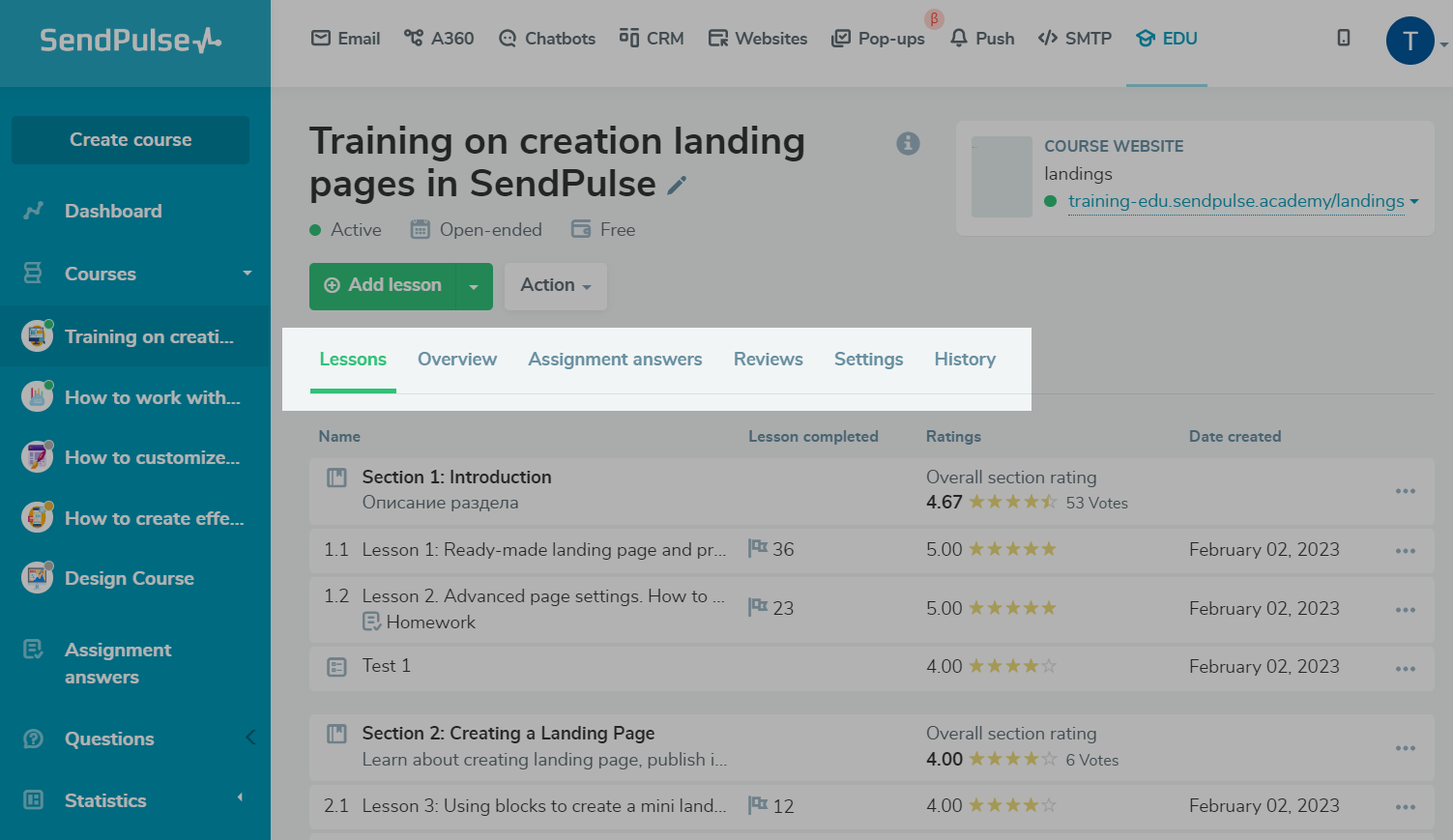Viewport: 1453px width, 840px height.
Task: Expand the Add lesson dropdown arrow
Action: [x=474, y=286]
